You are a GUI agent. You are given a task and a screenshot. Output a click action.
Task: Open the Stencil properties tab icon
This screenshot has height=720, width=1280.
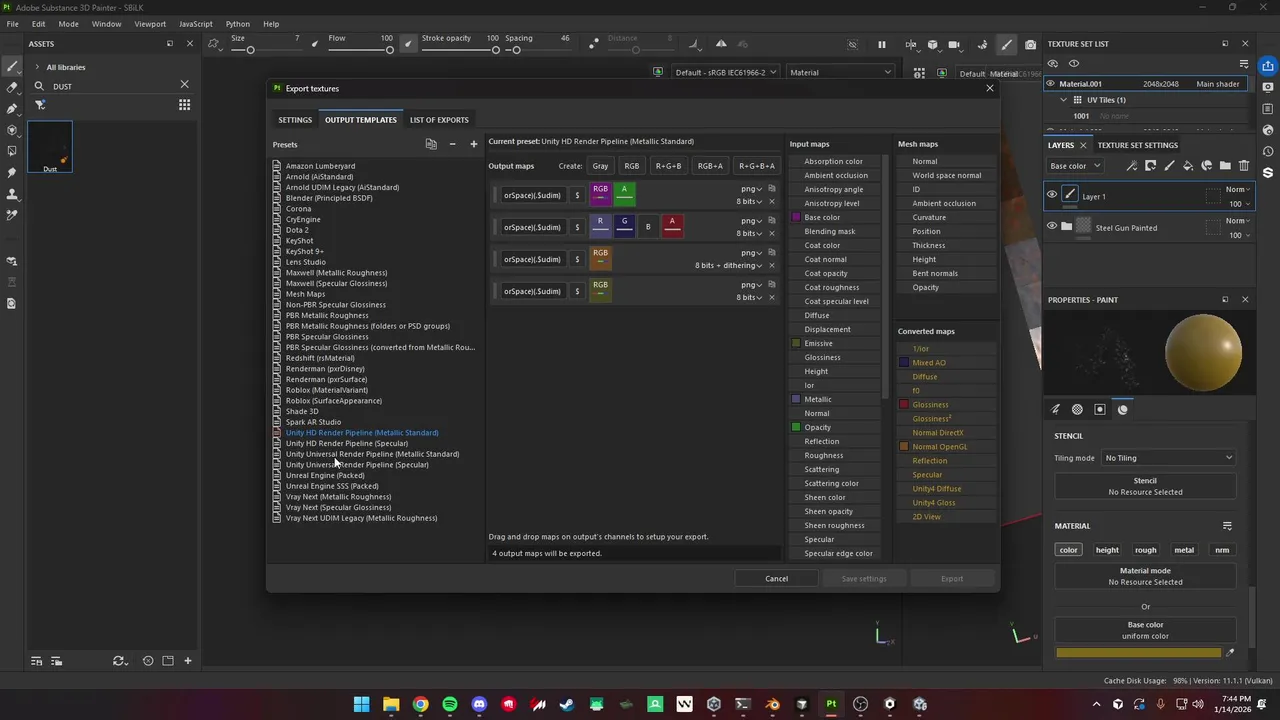pyautogui.click(x=1100, y=409)
